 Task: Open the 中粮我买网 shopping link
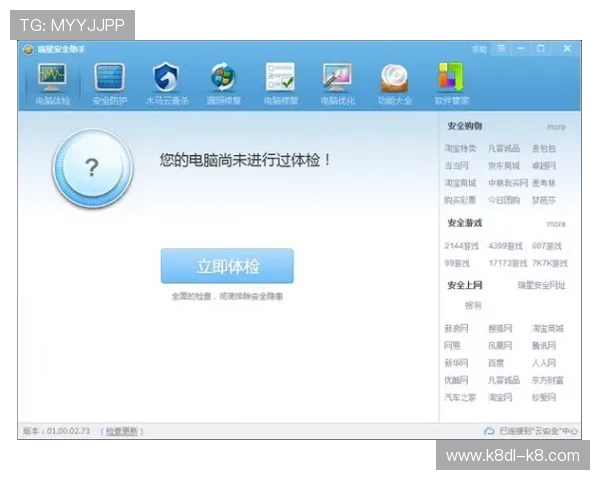point(508,183)
